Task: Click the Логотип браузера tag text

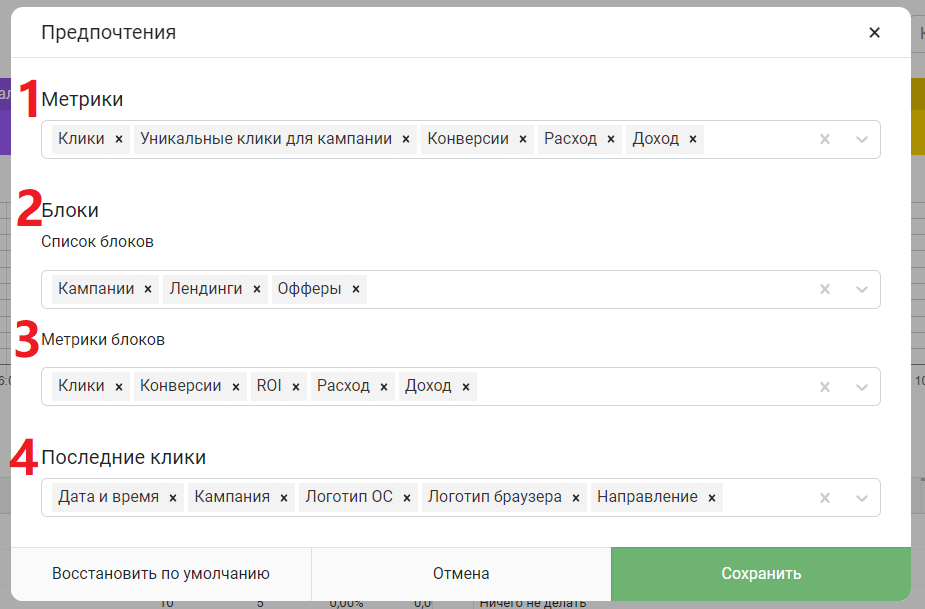Action: click(x=494, y=497)
